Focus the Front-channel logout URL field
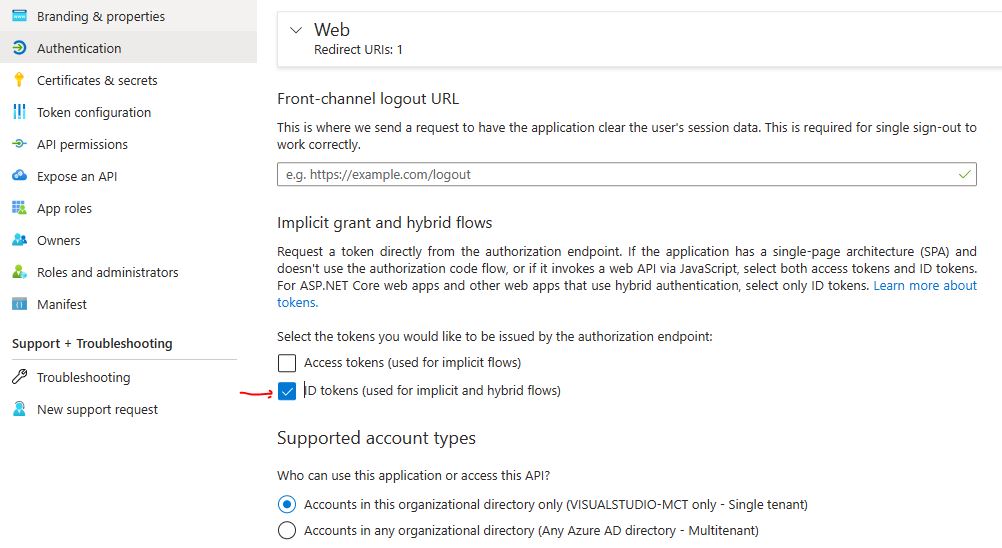The width and height of the screenshot is (1002, 548). 626,174
